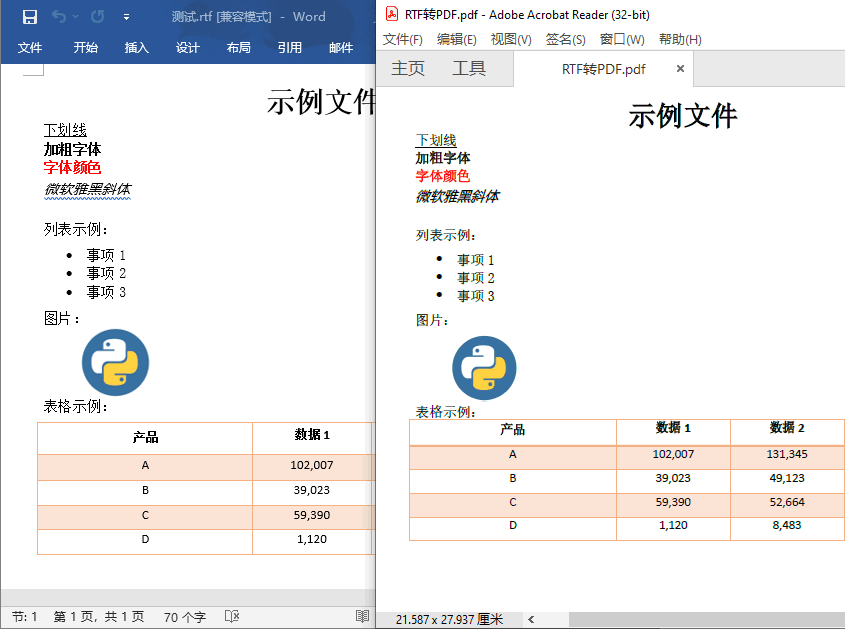Open the 文件 tab in Word
The width and height of the screenshot is (845, 629).
point(30,48)
